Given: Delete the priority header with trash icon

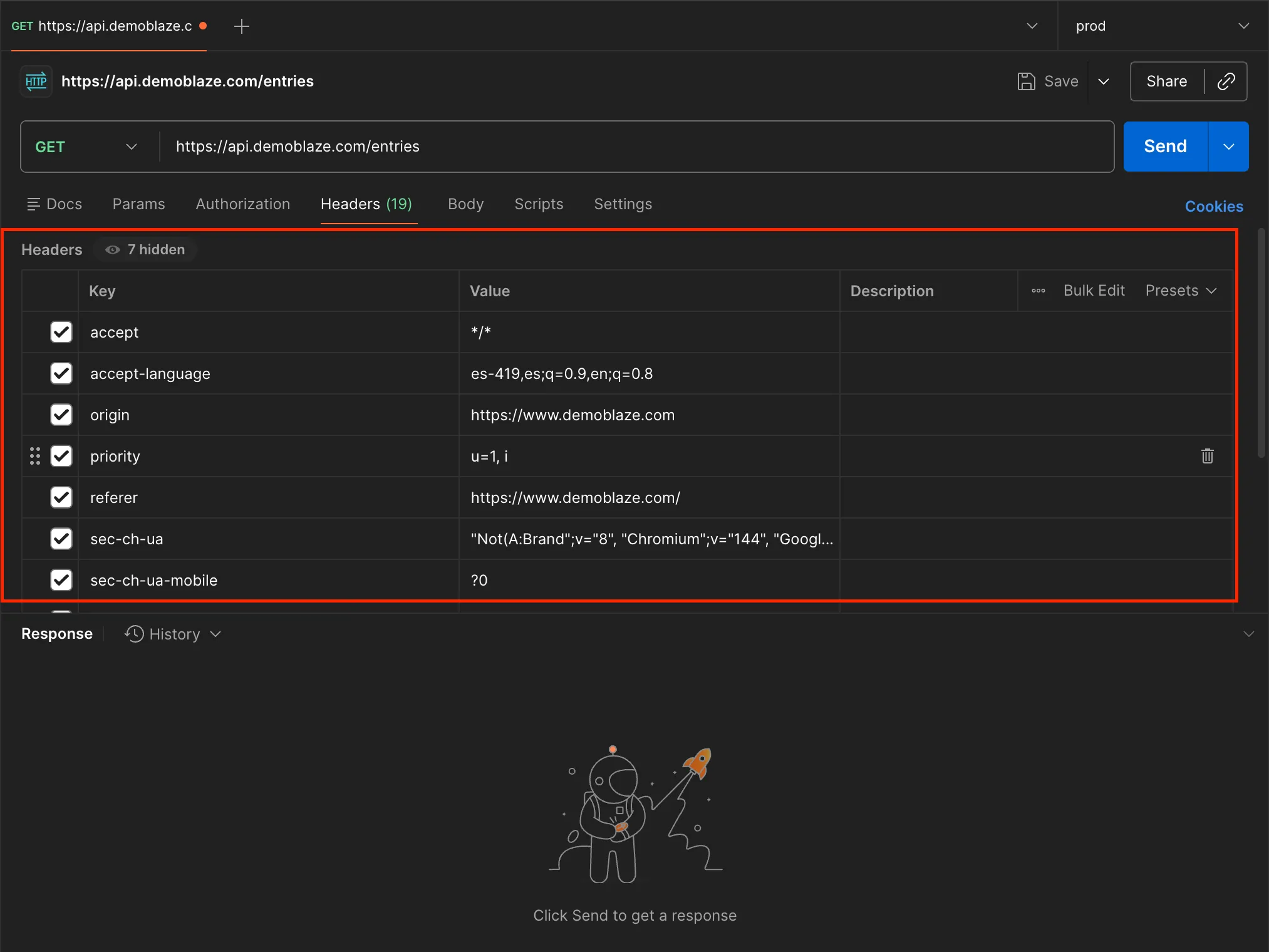Looking at the screenshot, I should pyautogui.click(x=1207, y=456).
